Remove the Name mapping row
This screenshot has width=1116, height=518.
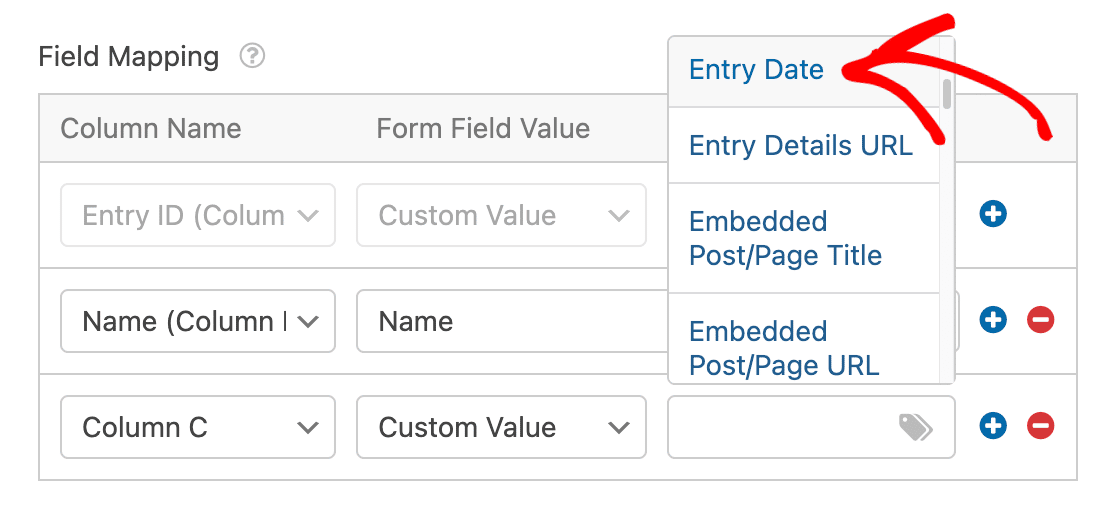coord(1040,320)
